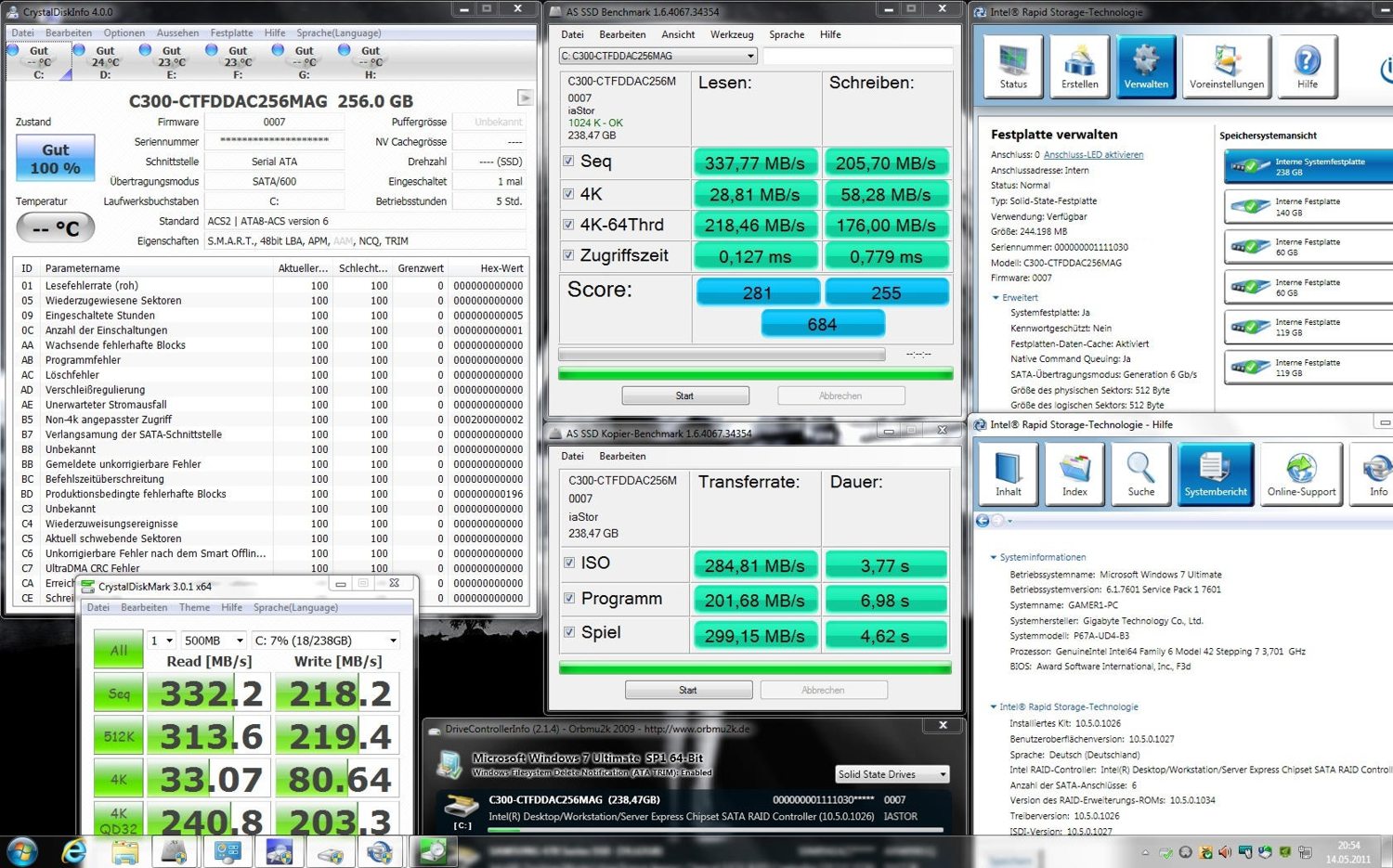Select drive E: in CrystalDiskInfo
The width and height of the screenshot is (1393, 868).
pyautogui.click(x=172, y=62)
